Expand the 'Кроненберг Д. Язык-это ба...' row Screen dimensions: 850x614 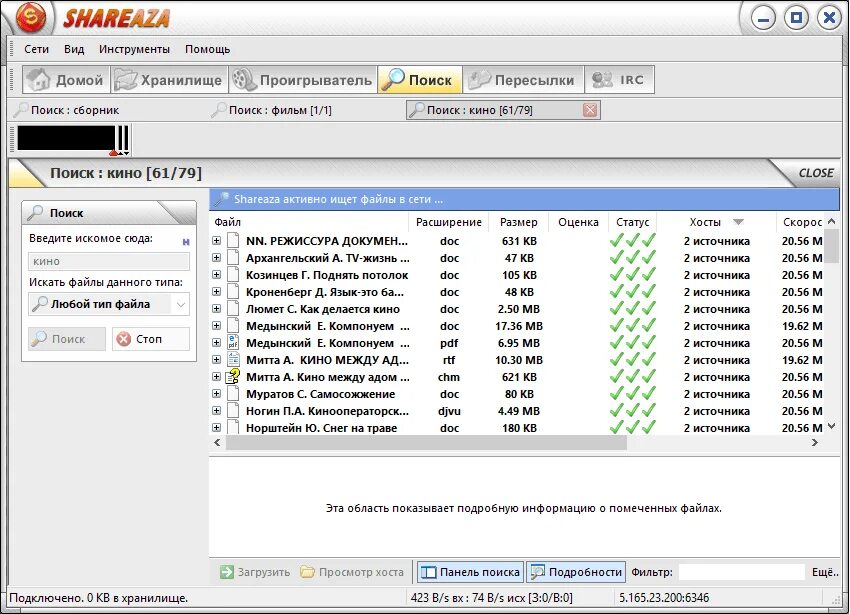click(x=216, y=292)
